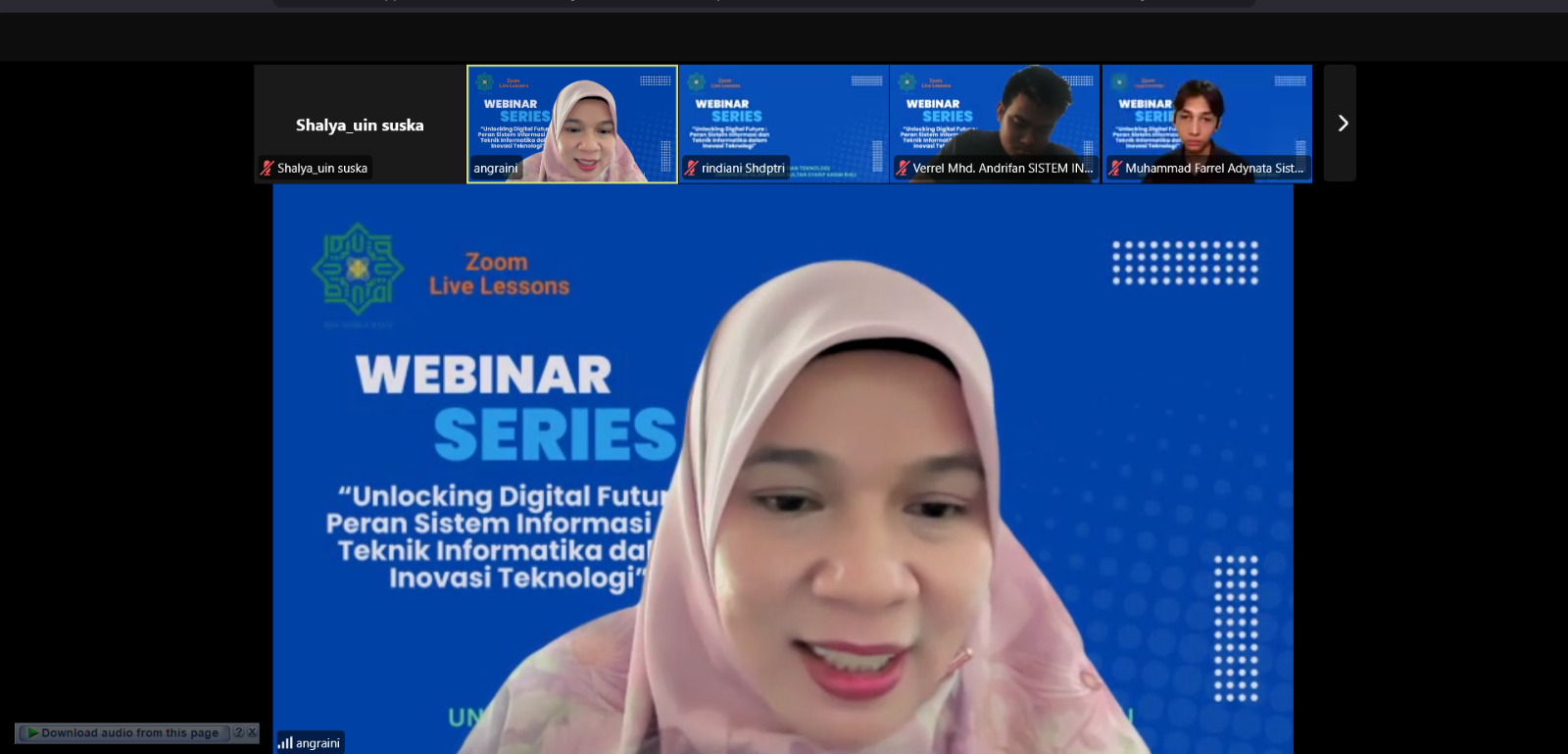Click the signal strength icon beside angraini
Image resolution: width=1568 pixels, height=754 pixels.
(285, 743)
